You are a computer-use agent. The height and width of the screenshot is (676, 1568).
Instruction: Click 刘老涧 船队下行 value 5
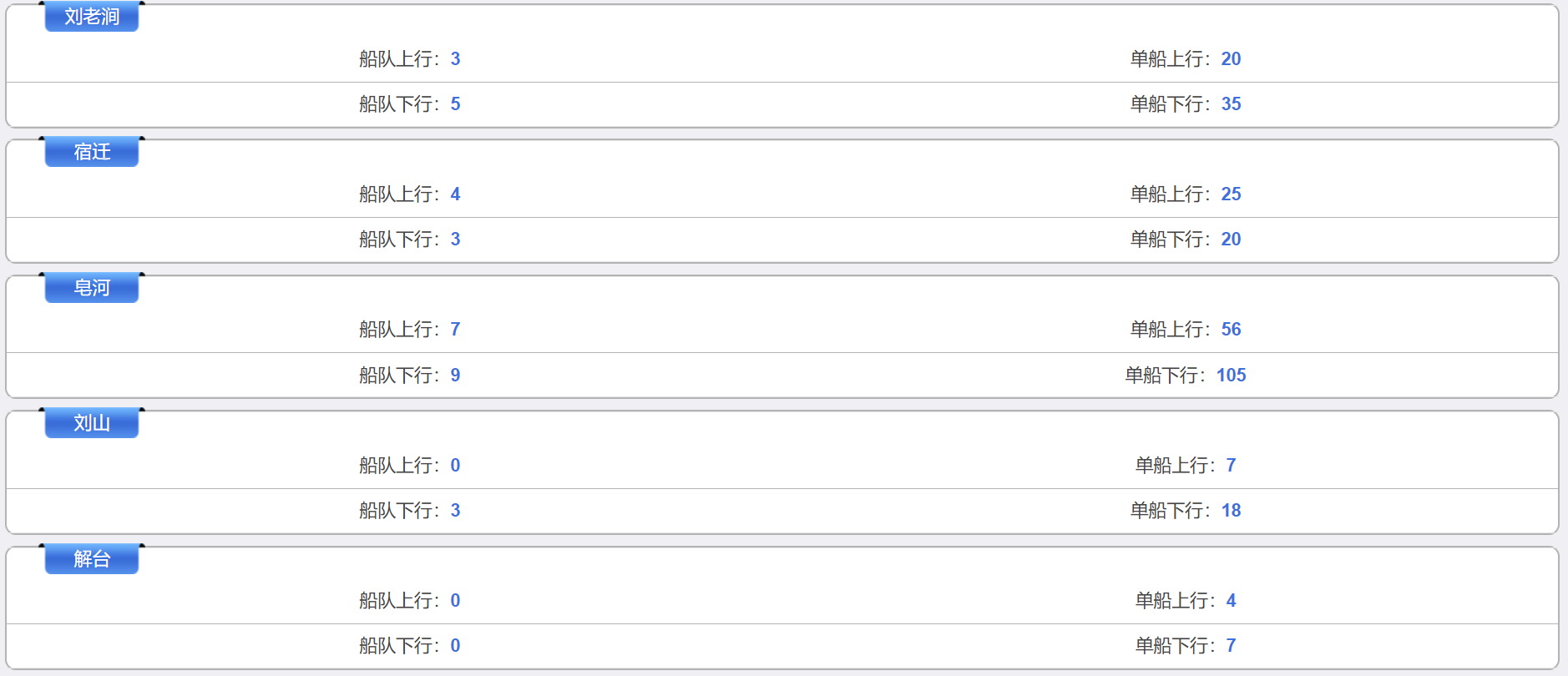[x=455, y=104]
